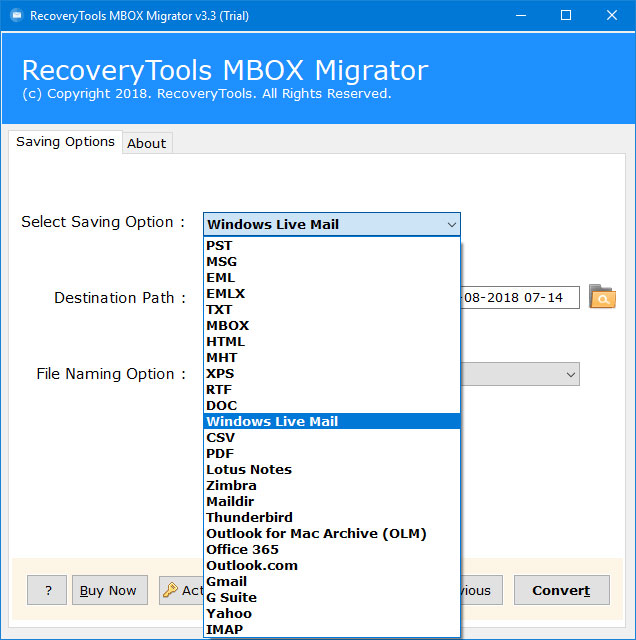The height and width of the screenshot is (640, 636).
Task: Choose XPS from the list
Action: 332,373
